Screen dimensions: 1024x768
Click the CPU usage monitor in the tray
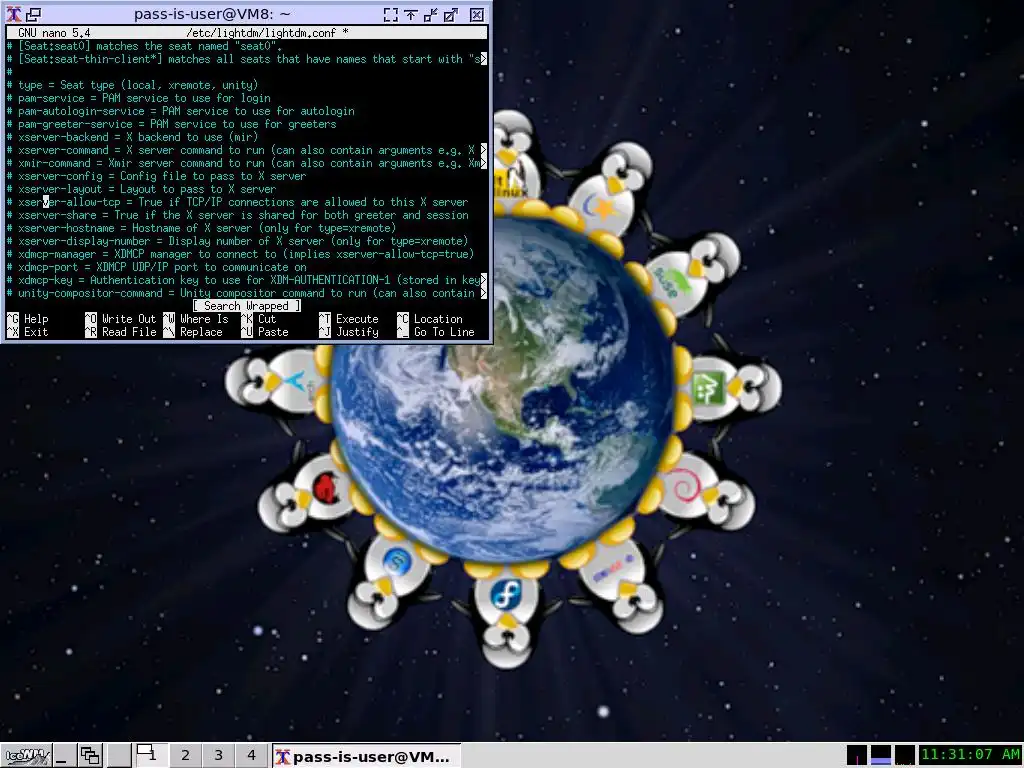click(856, 755)
